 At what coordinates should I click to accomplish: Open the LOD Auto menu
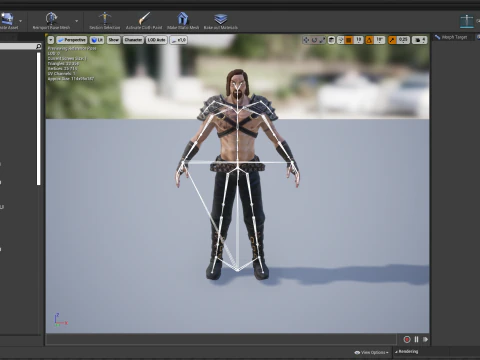point(156,40)
